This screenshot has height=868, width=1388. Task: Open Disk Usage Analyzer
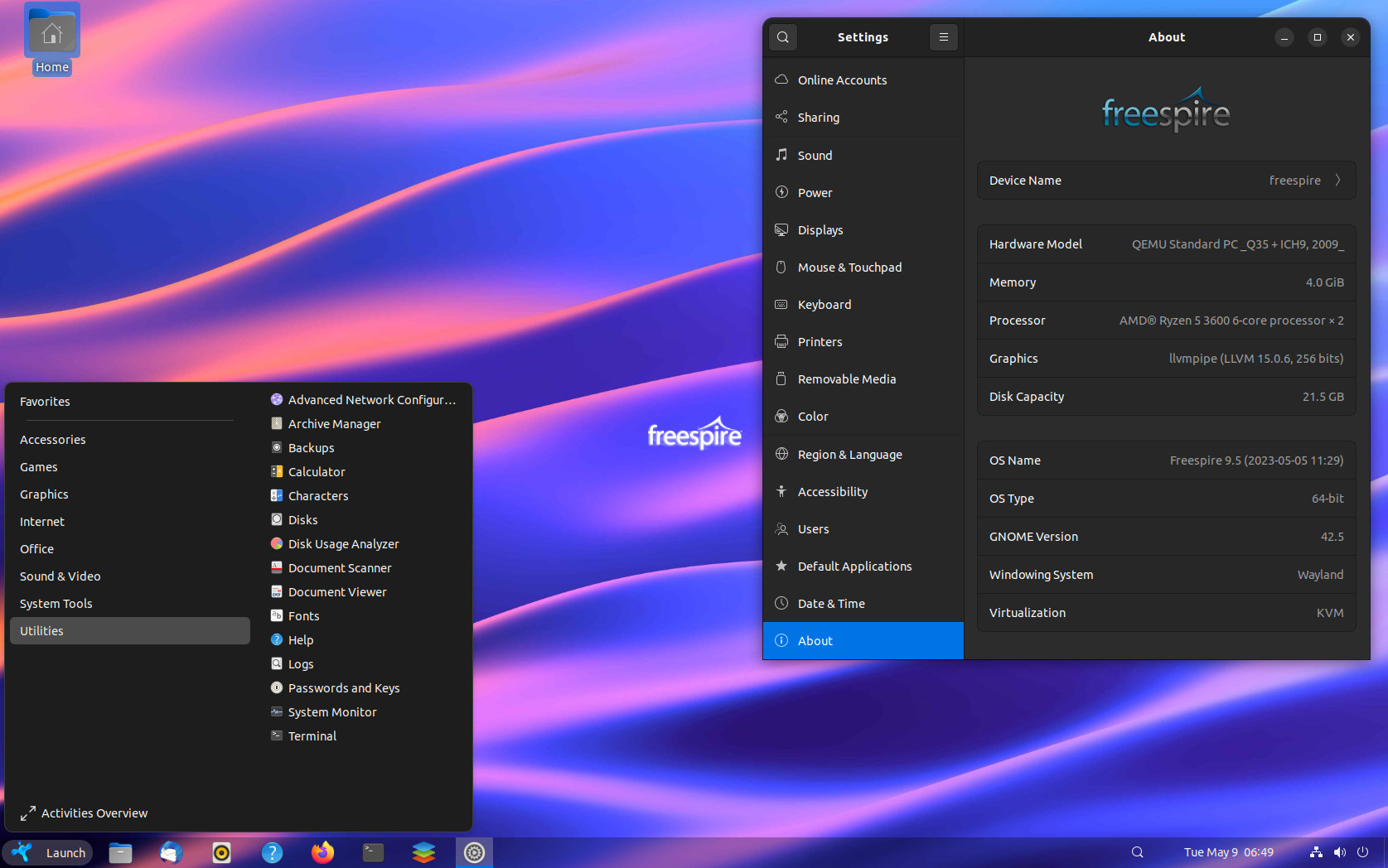pyautogui.click(x=365, y=544)
